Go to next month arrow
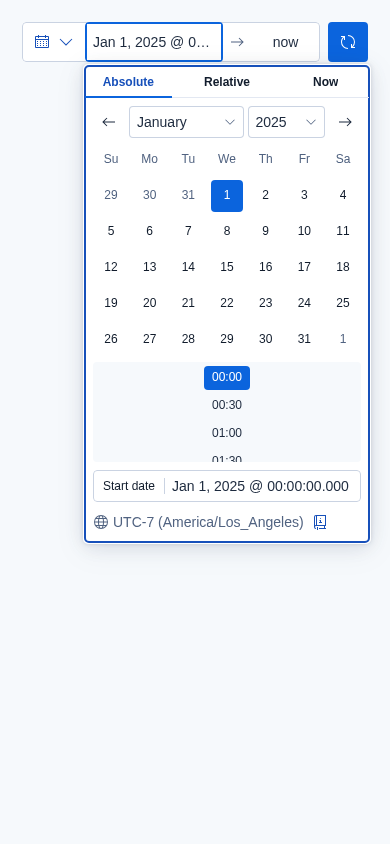390x844 pixels. (x=345, y=122)
